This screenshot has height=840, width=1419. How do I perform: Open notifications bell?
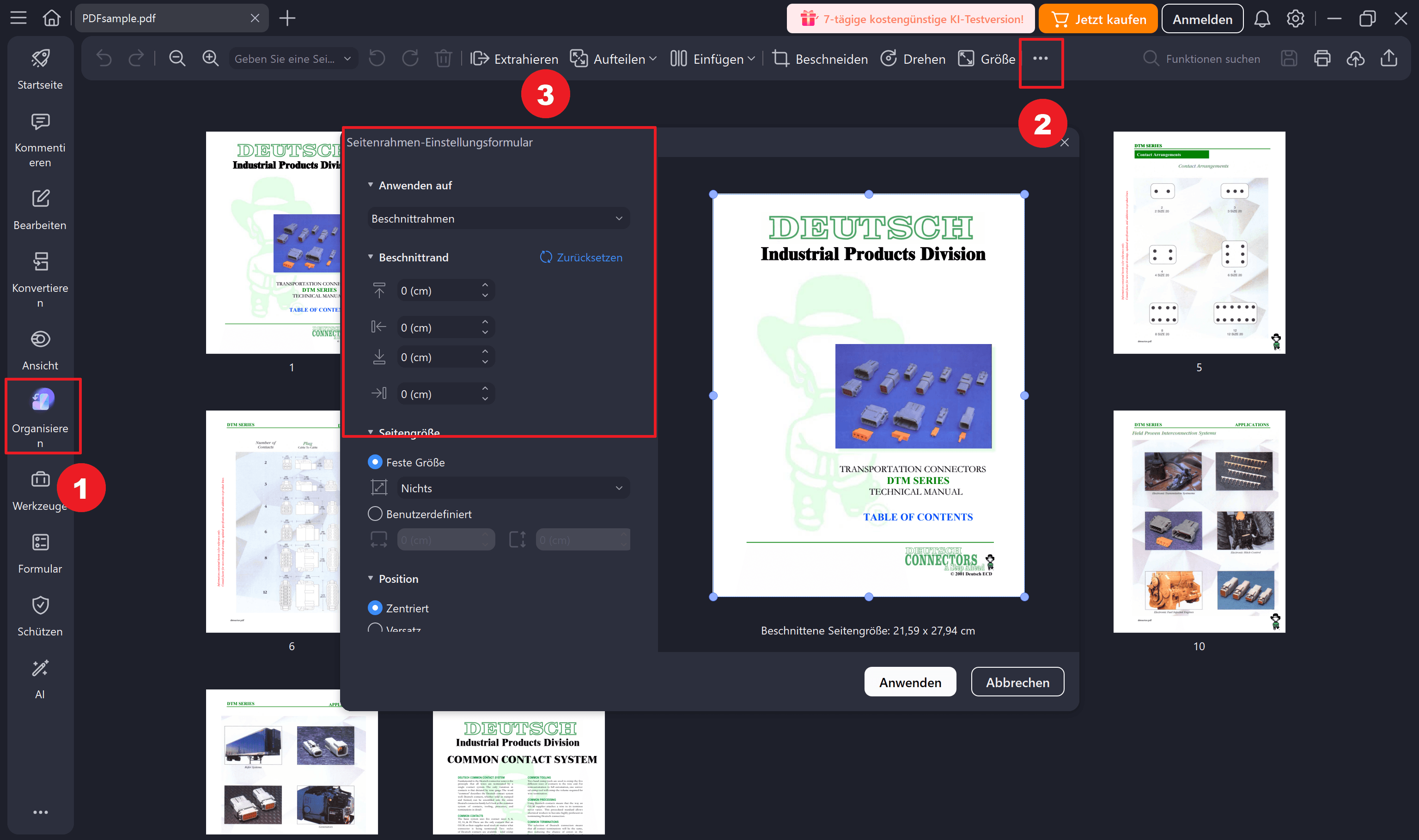click(x=1262, y=18)
